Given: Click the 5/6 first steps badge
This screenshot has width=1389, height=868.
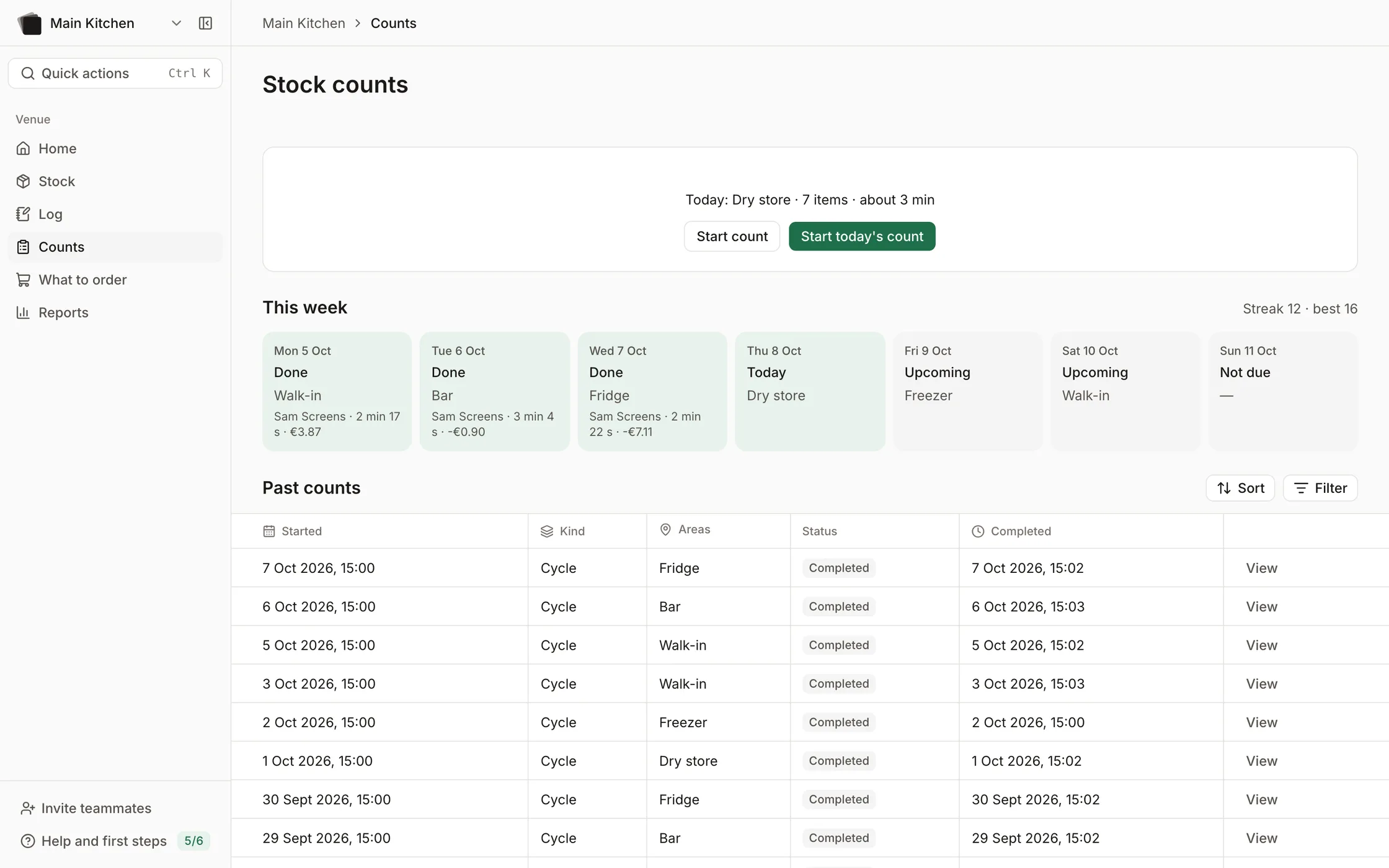Looking at the screenshot, I should 193,841.
